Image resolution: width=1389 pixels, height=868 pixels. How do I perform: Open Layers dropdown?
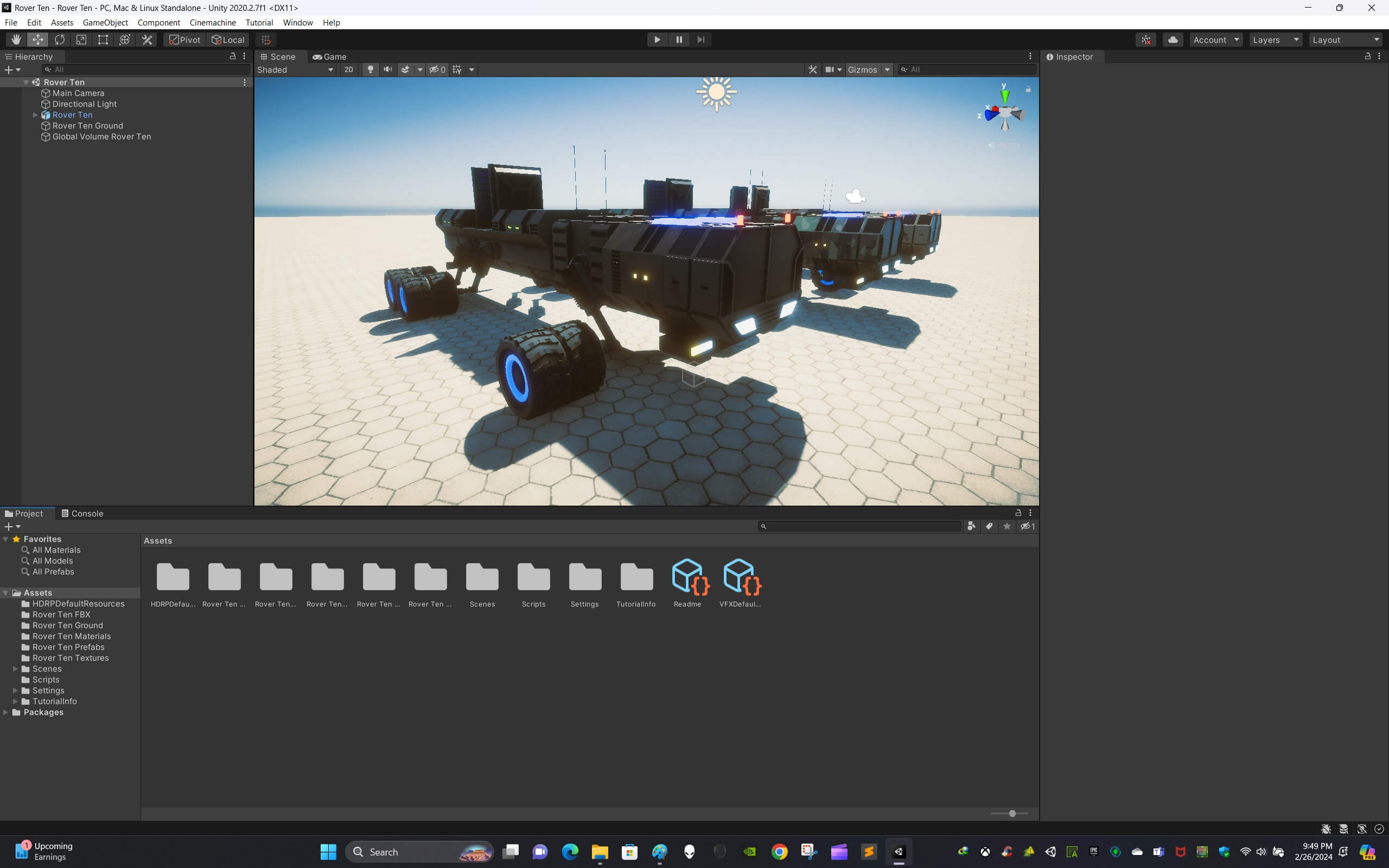(1276, 40)
